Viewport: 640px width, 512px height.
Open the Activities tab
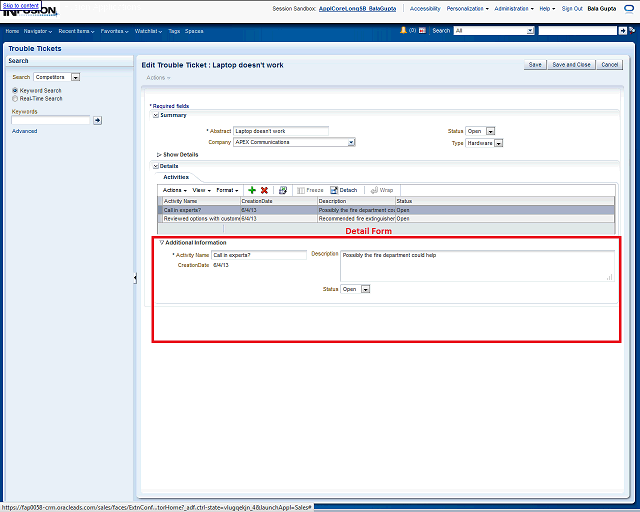click(176, 177)
